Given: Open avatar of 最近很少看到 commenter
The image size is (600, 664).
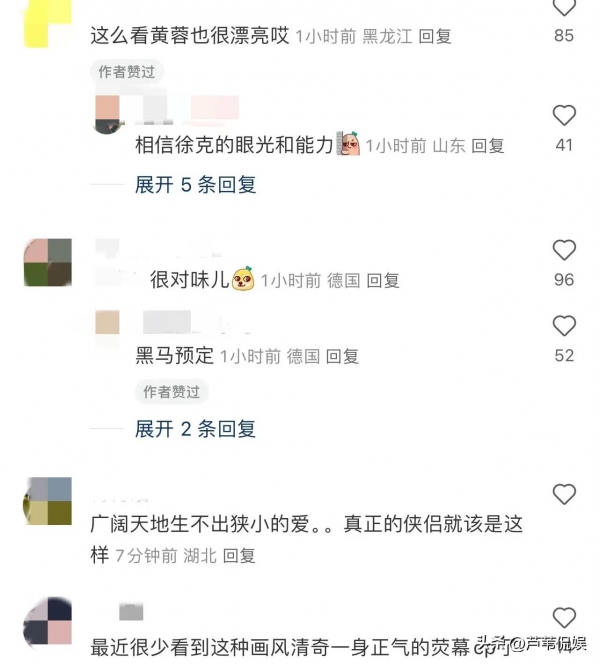Looking at the screenshot, I should [47, 621].
